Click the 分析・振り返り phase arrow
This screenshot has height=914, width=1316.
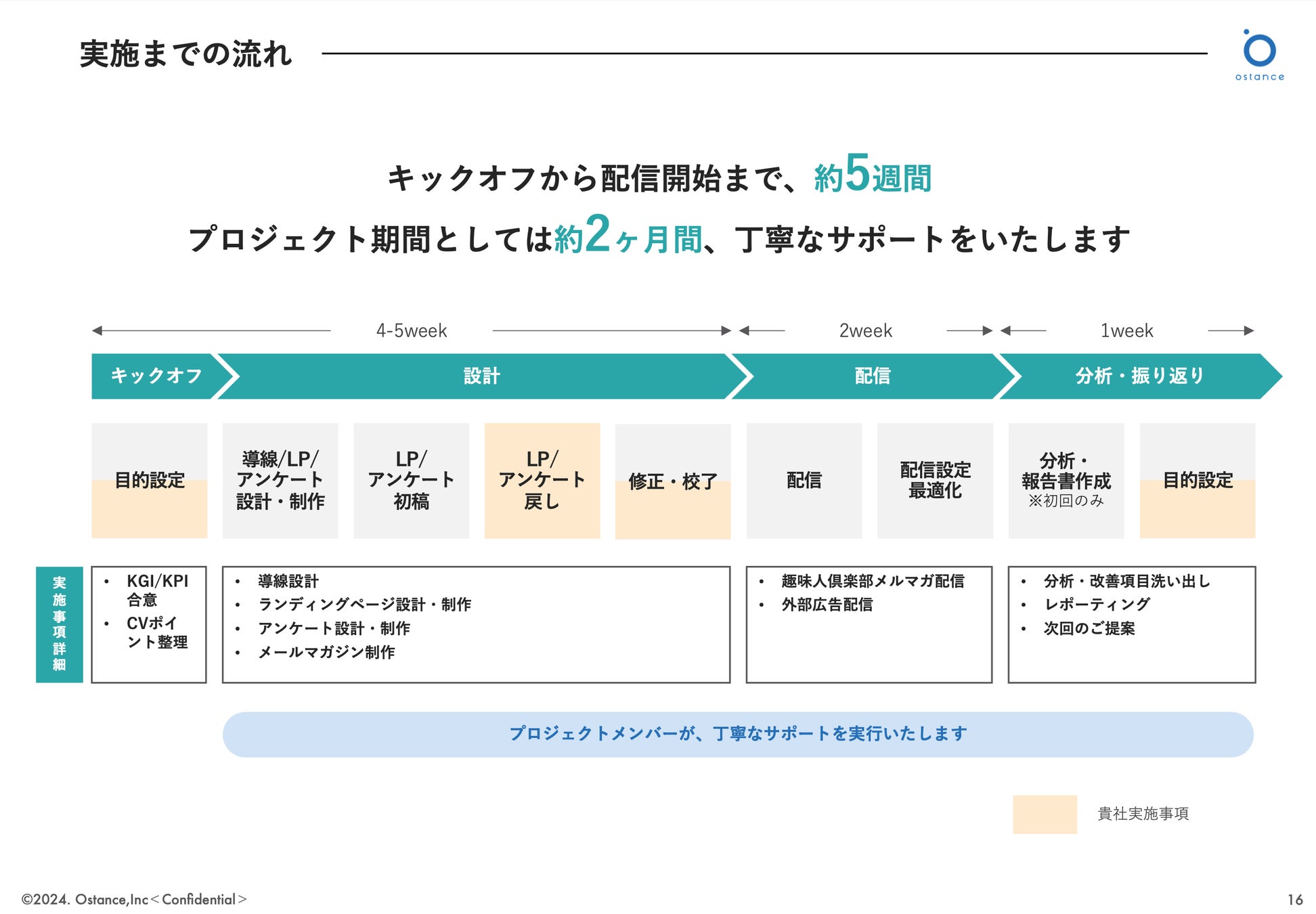(1139, 376)
